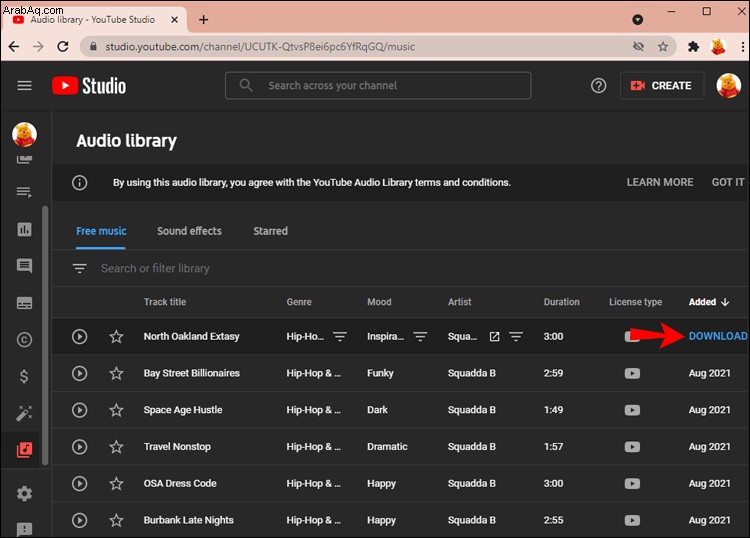Open the artist external link icon
Image resolution: width=750 pixels, height=538 pixels.
tap(495, 337)
